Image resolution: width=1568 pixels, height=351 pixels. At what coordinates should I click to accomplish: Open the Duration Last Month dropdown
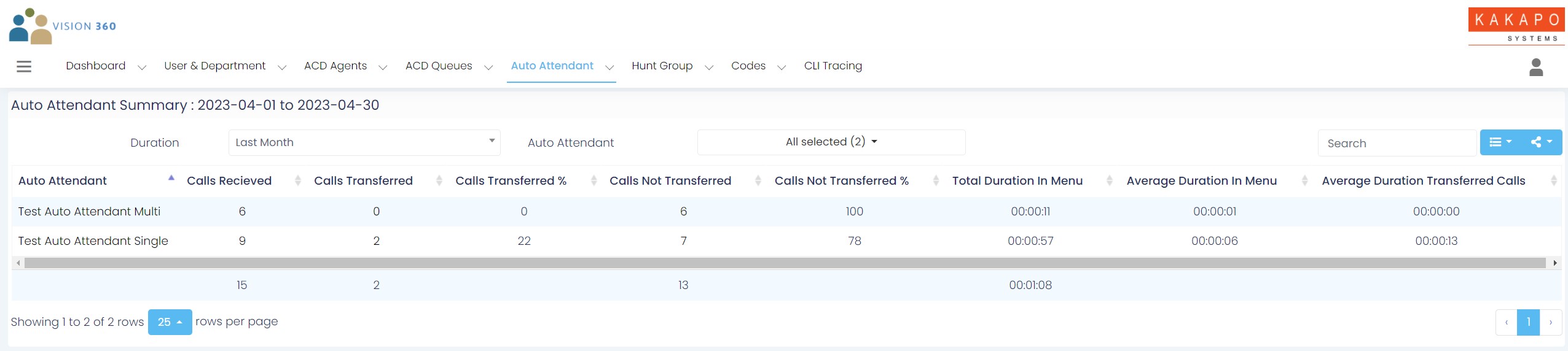tap(364, 142)
